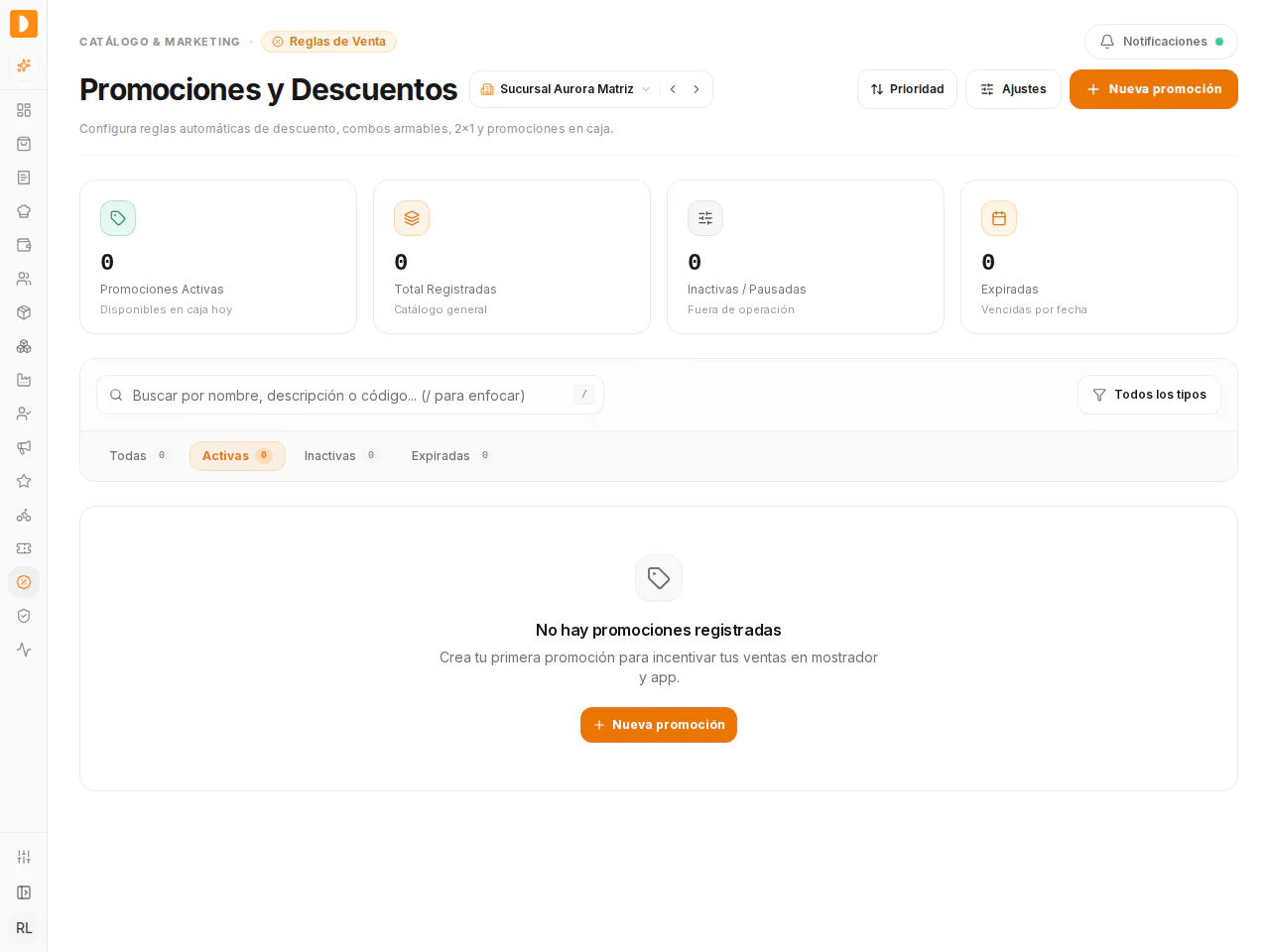The width and height of the screenshot is (1270, 952).
Task: Open the dashboard grid icon in sidebar
Action: pos(24,110)
